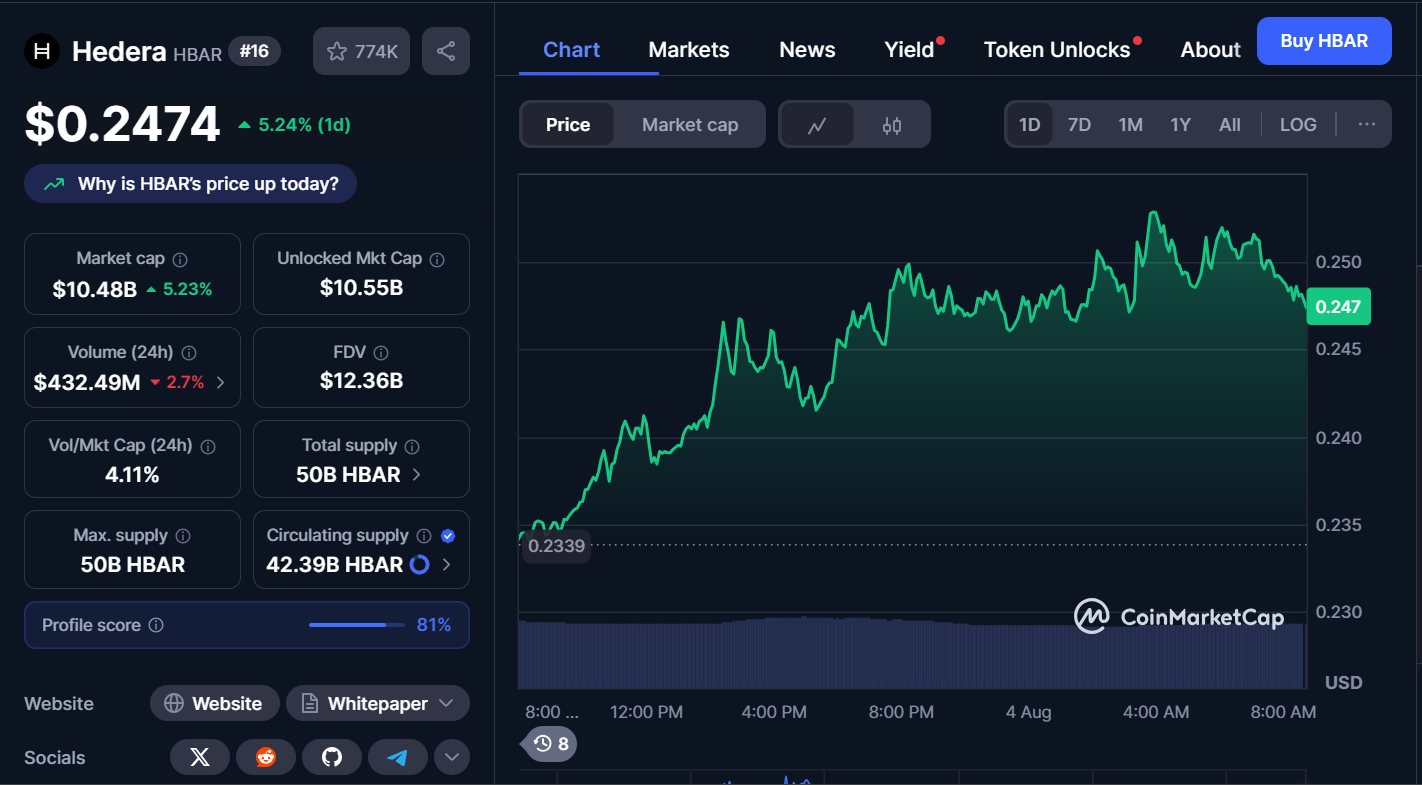Show Circulating supply info icon

pos(424,536)
